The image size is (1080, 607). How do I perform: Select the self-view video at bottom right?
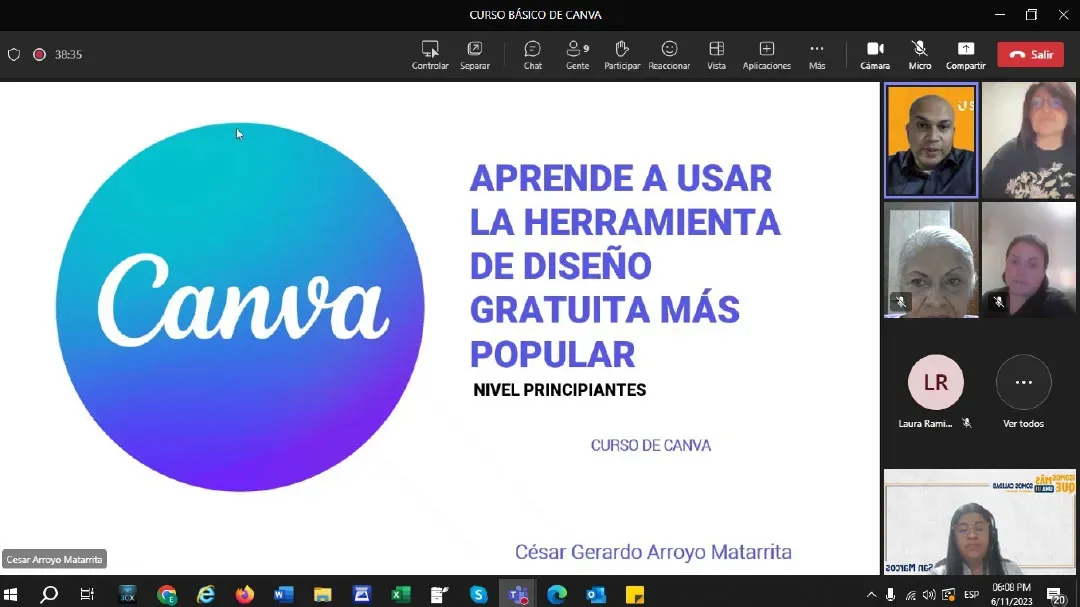(x=979, y=522)
